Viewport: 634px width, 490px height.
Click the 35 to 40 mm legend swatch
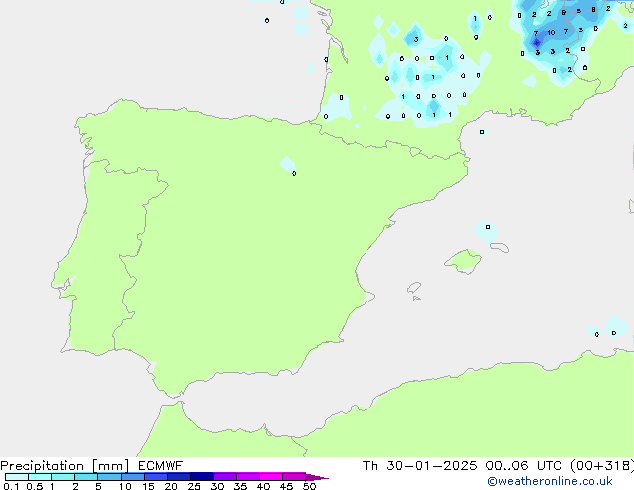(247, 477)
